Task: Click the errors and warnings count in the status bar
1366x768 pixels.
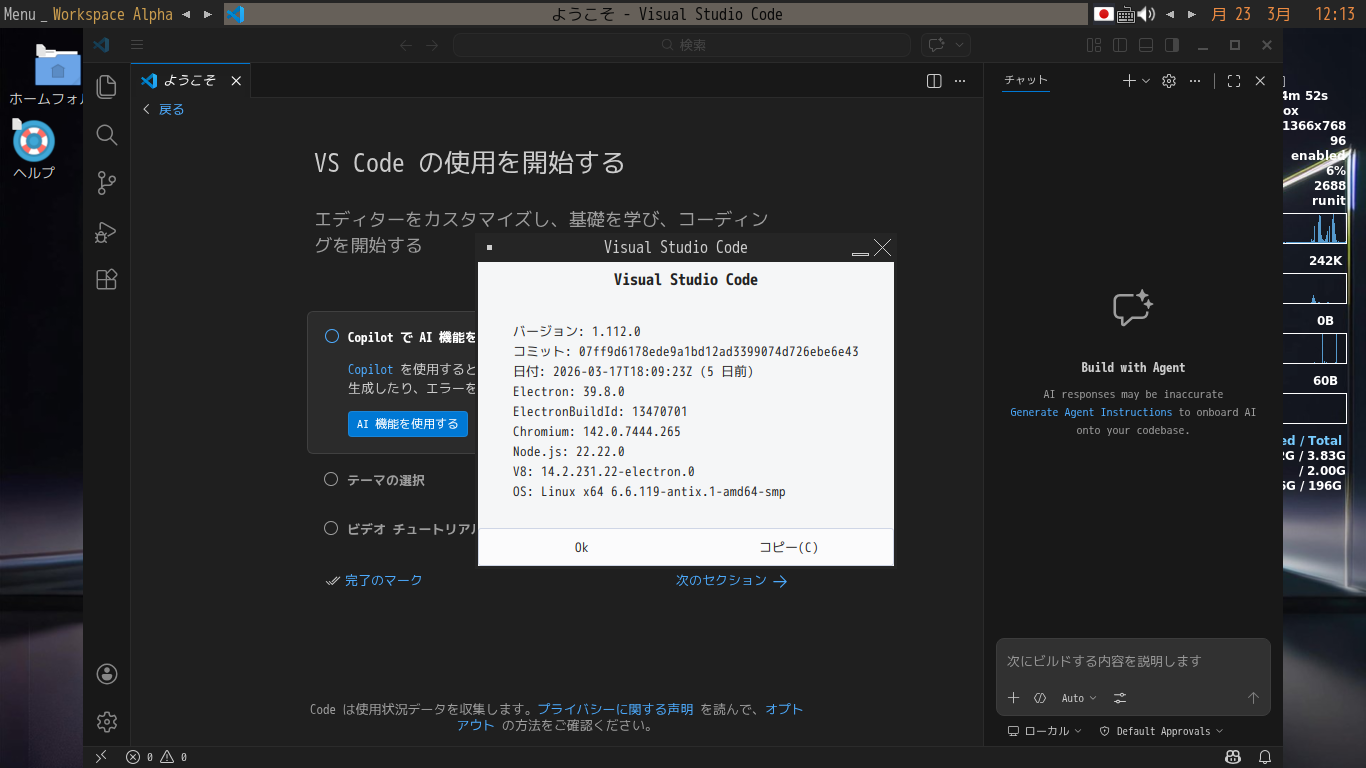Action: point(157,757)
